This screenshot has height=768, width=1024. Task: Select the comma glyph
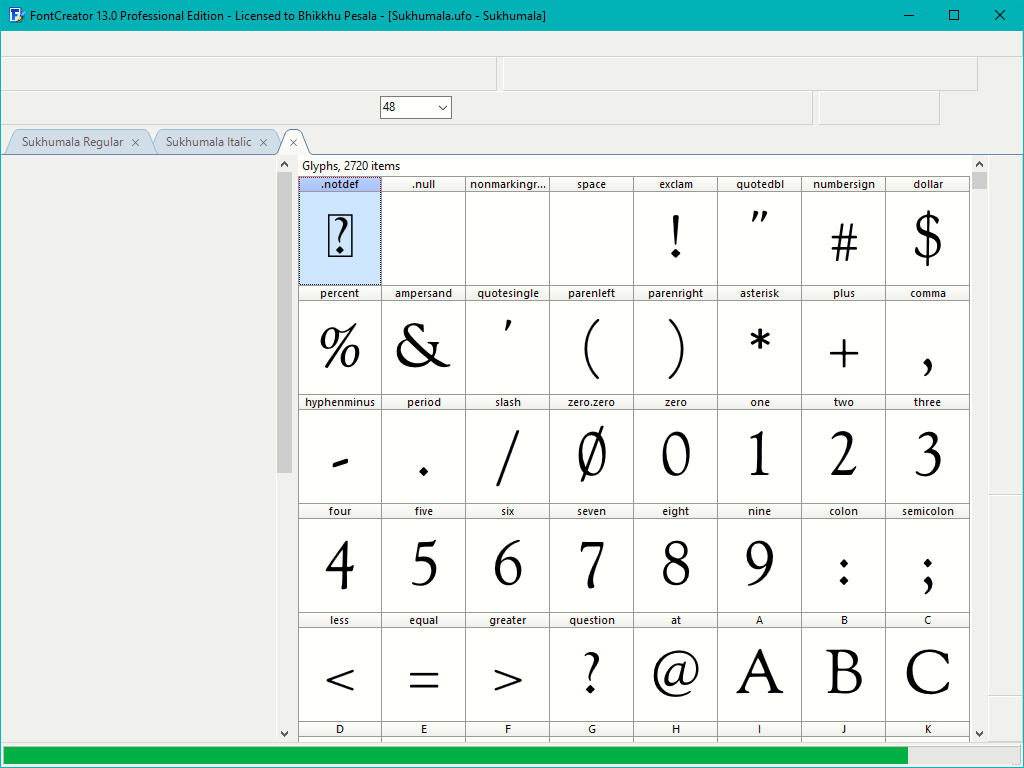tap(927, 340)
